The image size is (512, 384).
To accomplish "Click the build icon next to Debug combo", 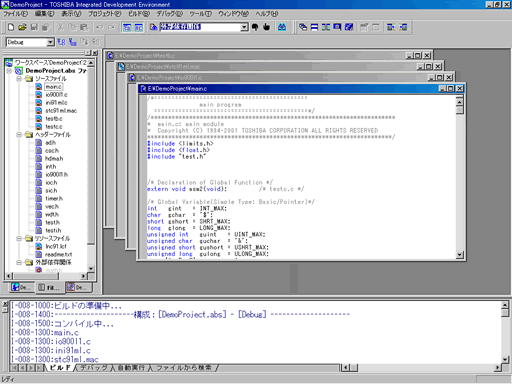I will [x=61, y=42].
